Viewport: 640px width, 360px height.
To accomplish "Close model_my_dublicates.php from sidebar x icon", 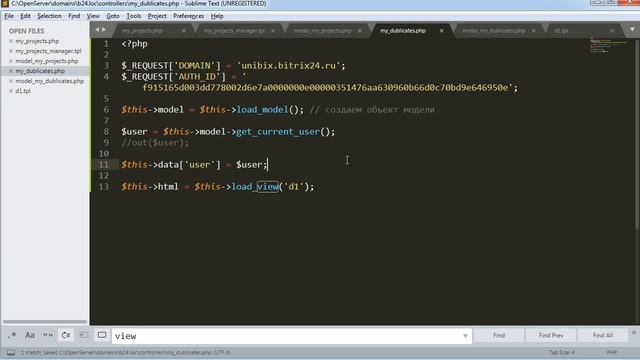I will (11, 81).
